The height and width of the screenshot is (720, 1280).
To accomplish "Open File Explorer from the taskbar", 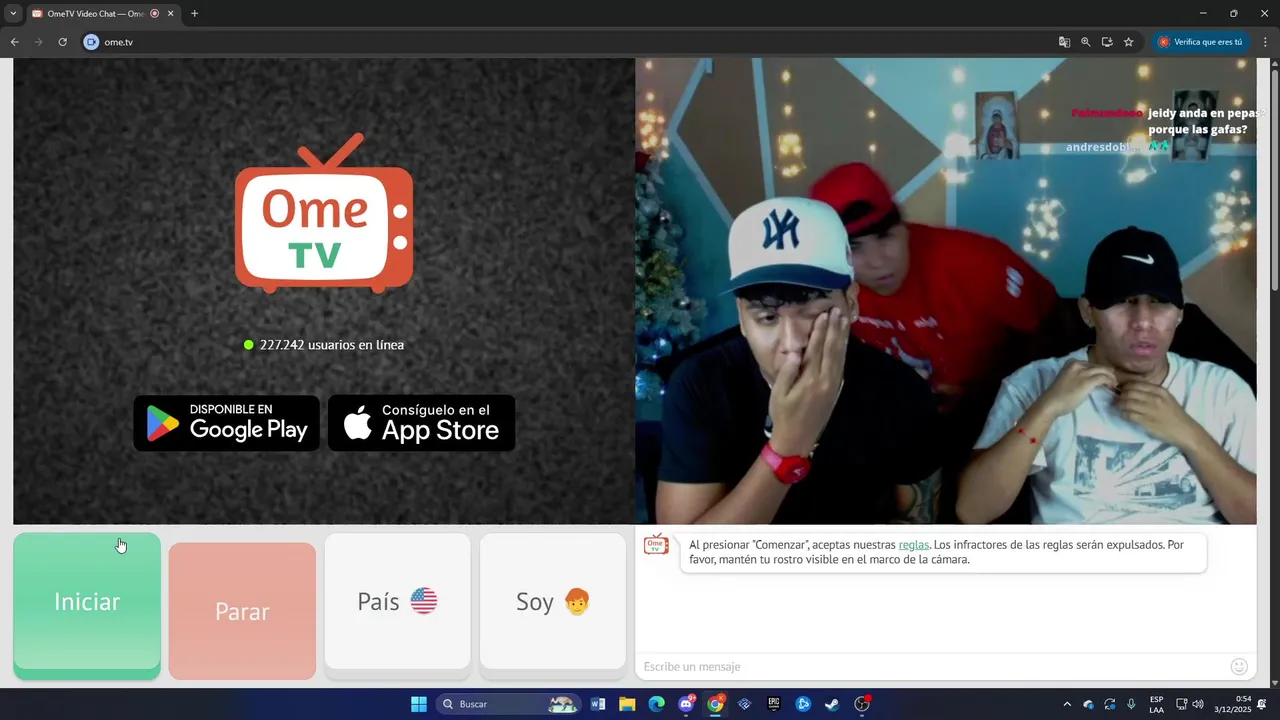I will tap(627, 704).
